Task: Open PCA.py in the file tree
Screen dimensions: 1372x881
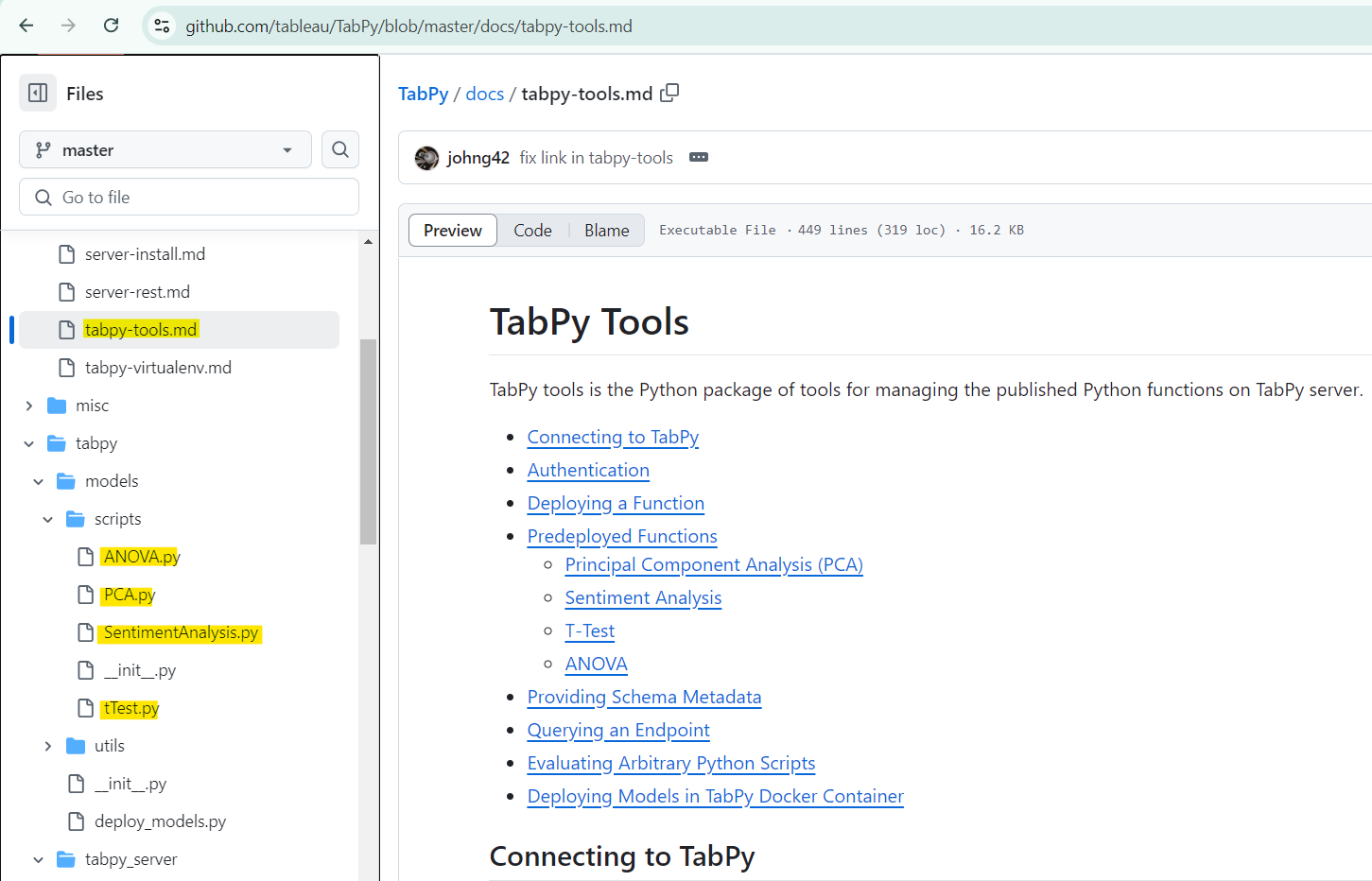Action: tap(130, 595)
